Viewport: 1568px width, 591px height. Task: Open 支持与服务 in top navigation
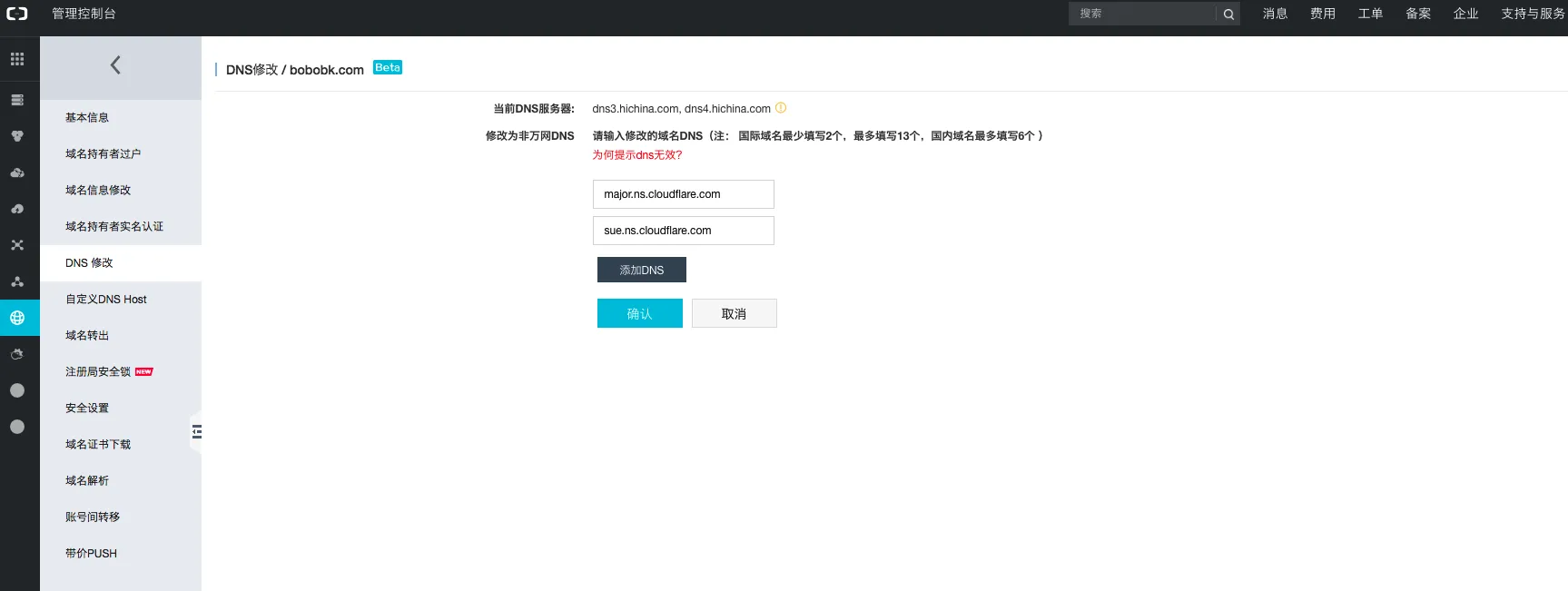coord(1533,14)
